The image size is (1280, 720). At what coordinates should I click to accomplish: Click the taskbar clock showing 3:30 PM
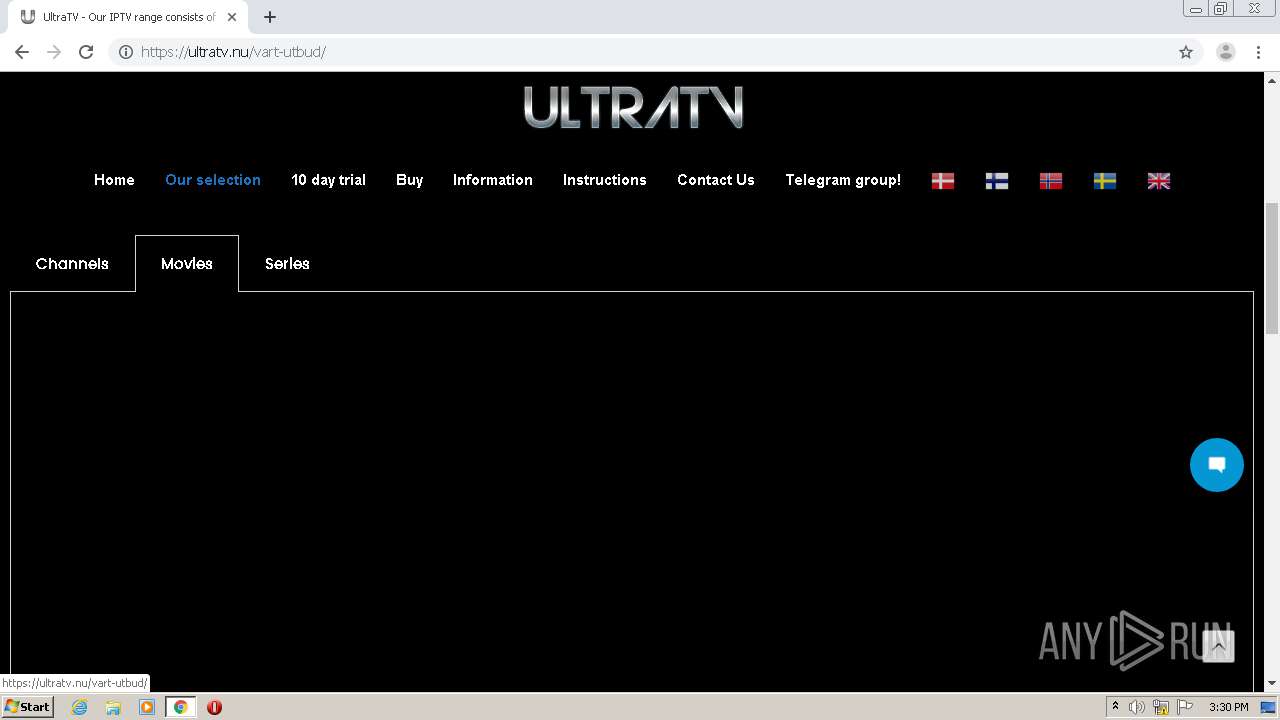[x=1228, y=707]
